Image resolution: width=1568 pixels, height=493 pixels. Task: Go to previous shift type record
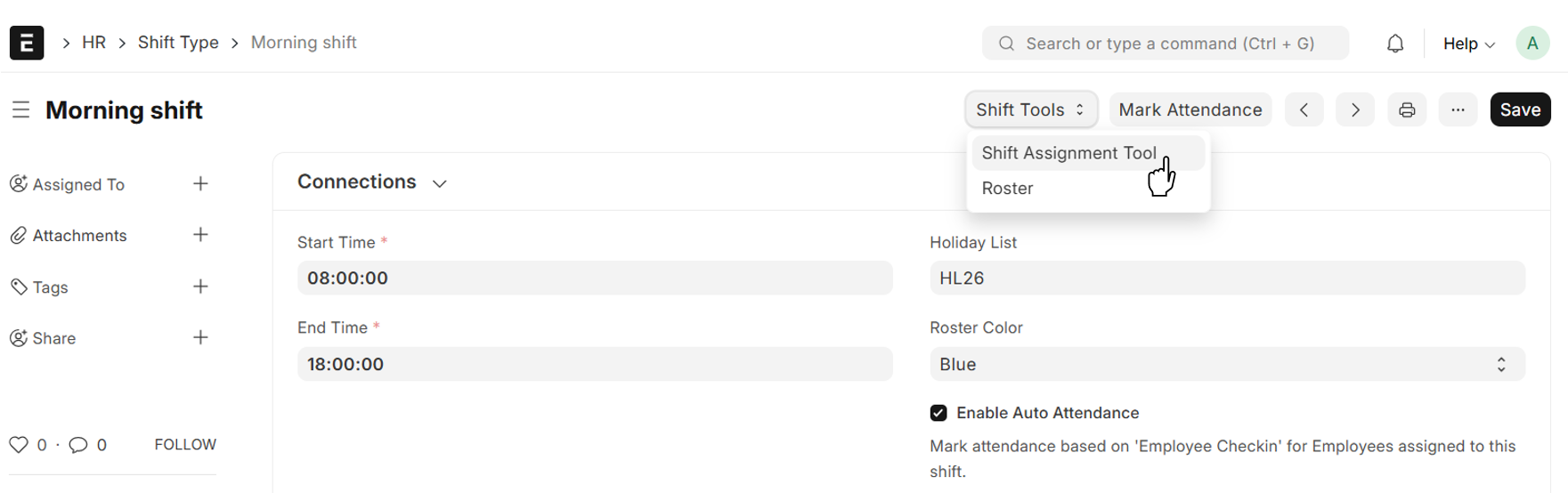click(1304, 110)
